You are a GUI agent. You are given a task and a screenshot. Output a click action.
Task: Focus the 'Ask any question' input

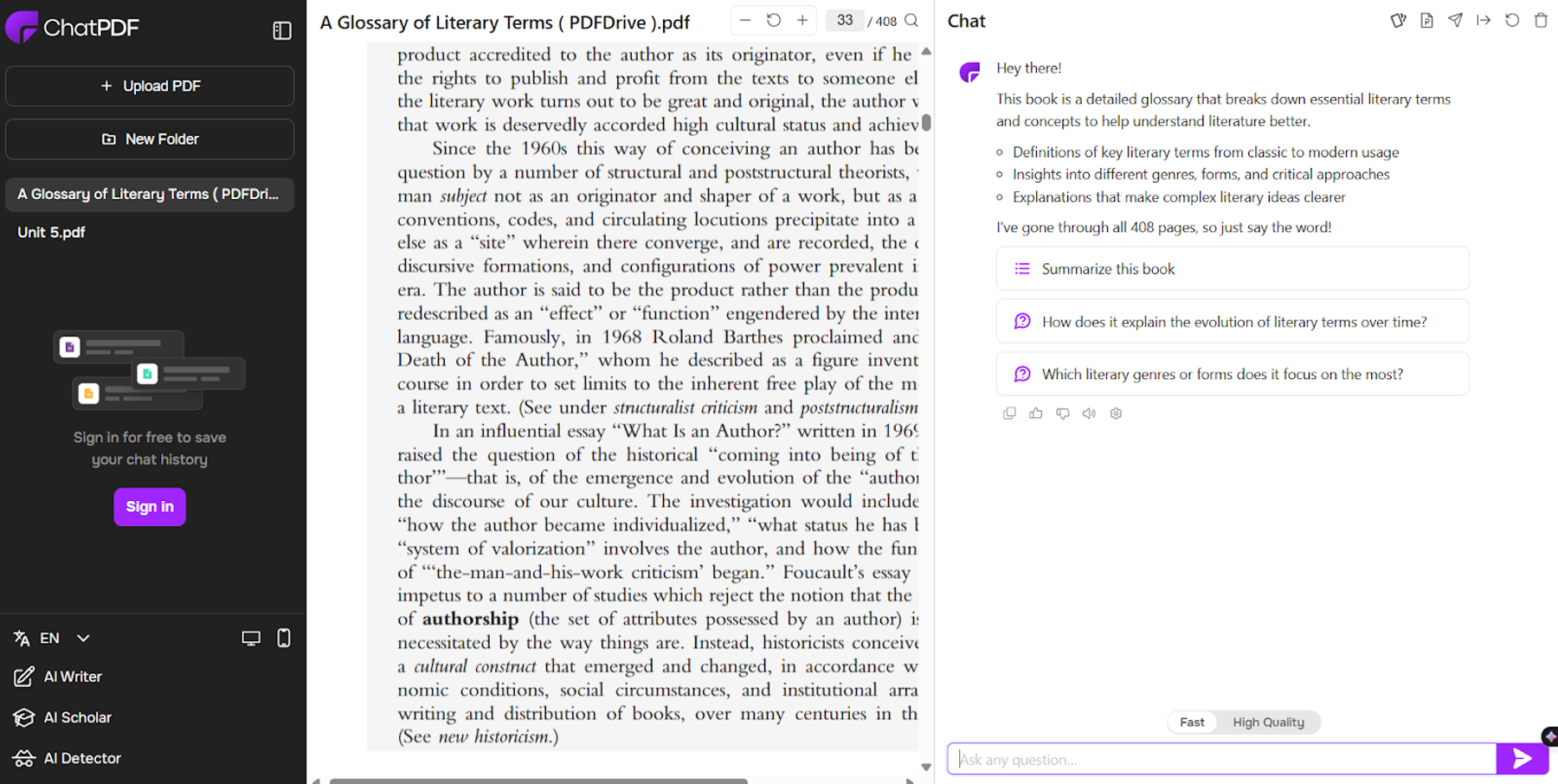[1222, 759]
